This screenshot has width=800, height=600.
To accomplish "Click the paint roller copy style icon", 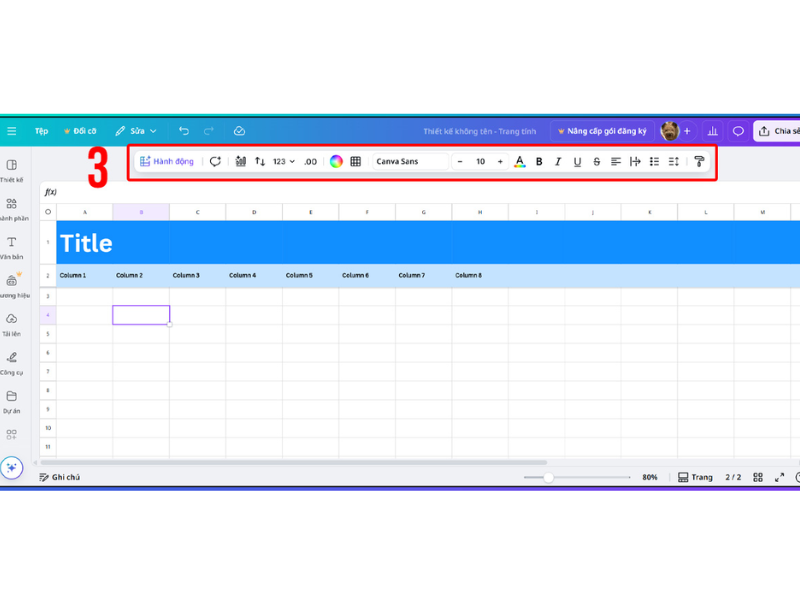I will [699, 161].
